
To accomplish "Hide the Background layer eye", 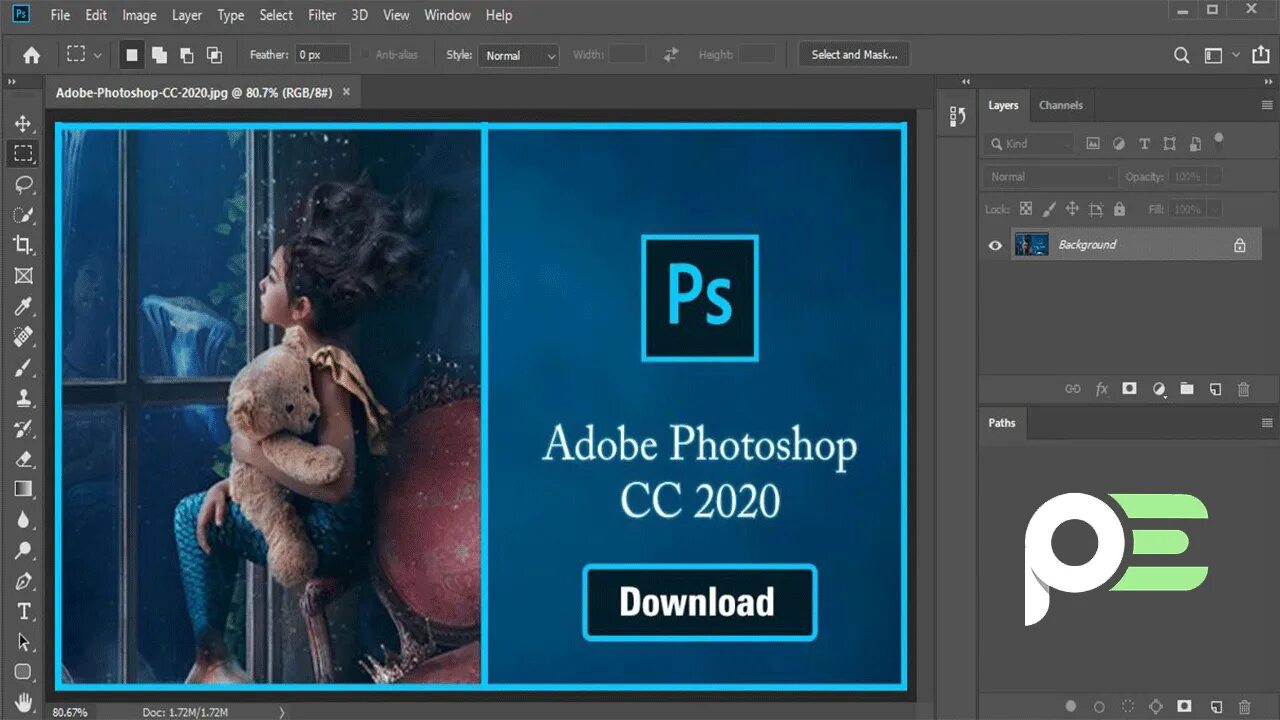I will 995,245.
